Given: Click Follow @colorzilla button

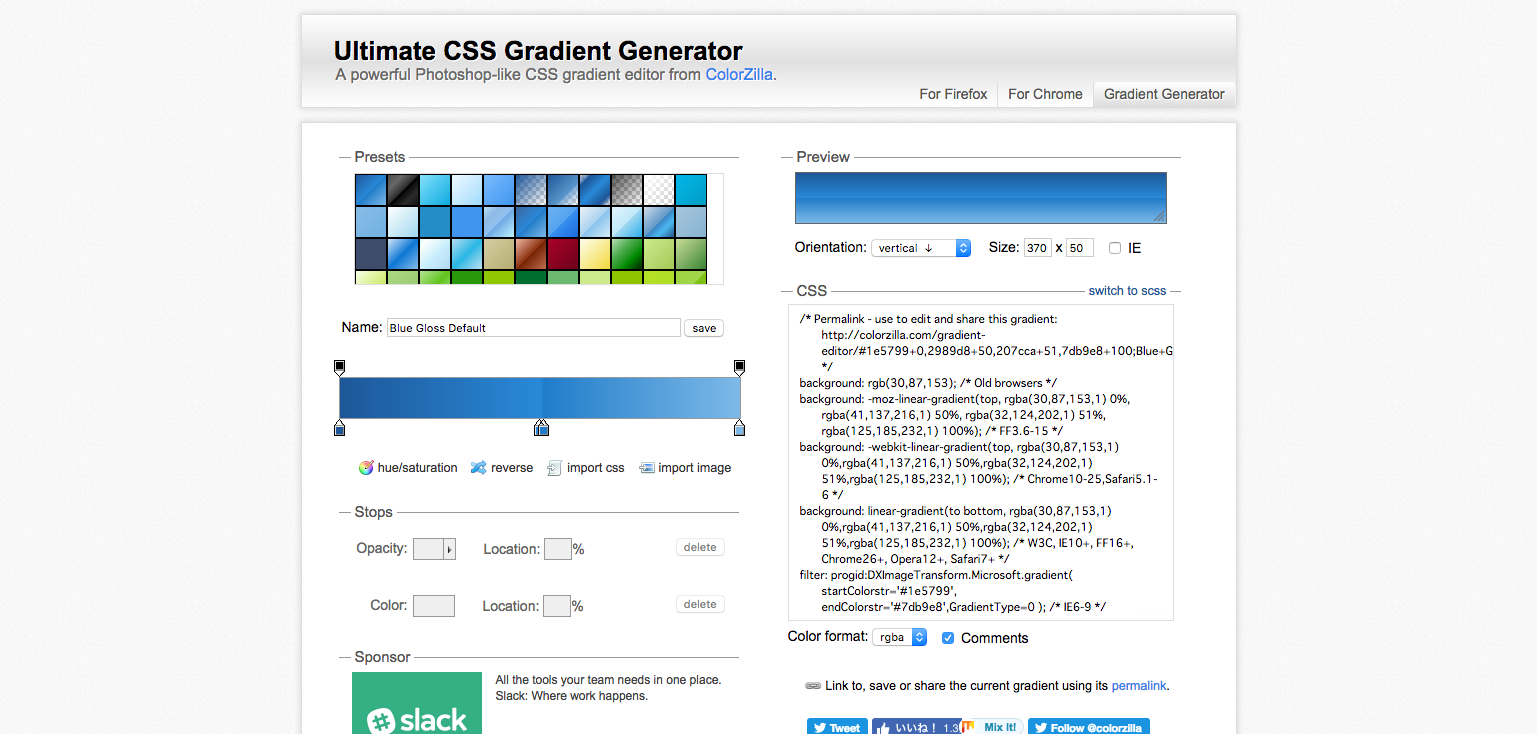Looking at the screenshot, I should click(x=1089, y=727).
